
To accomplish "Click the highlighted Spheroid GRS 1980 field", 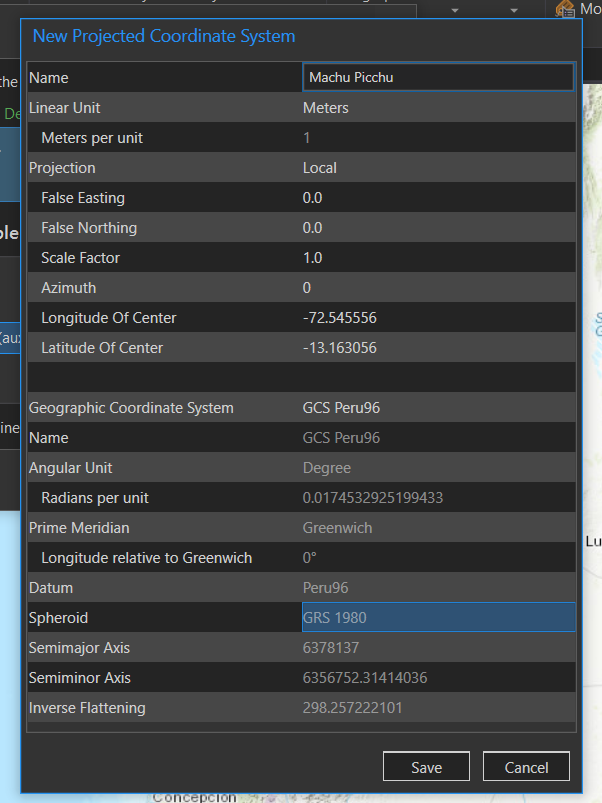I will 438,617.
